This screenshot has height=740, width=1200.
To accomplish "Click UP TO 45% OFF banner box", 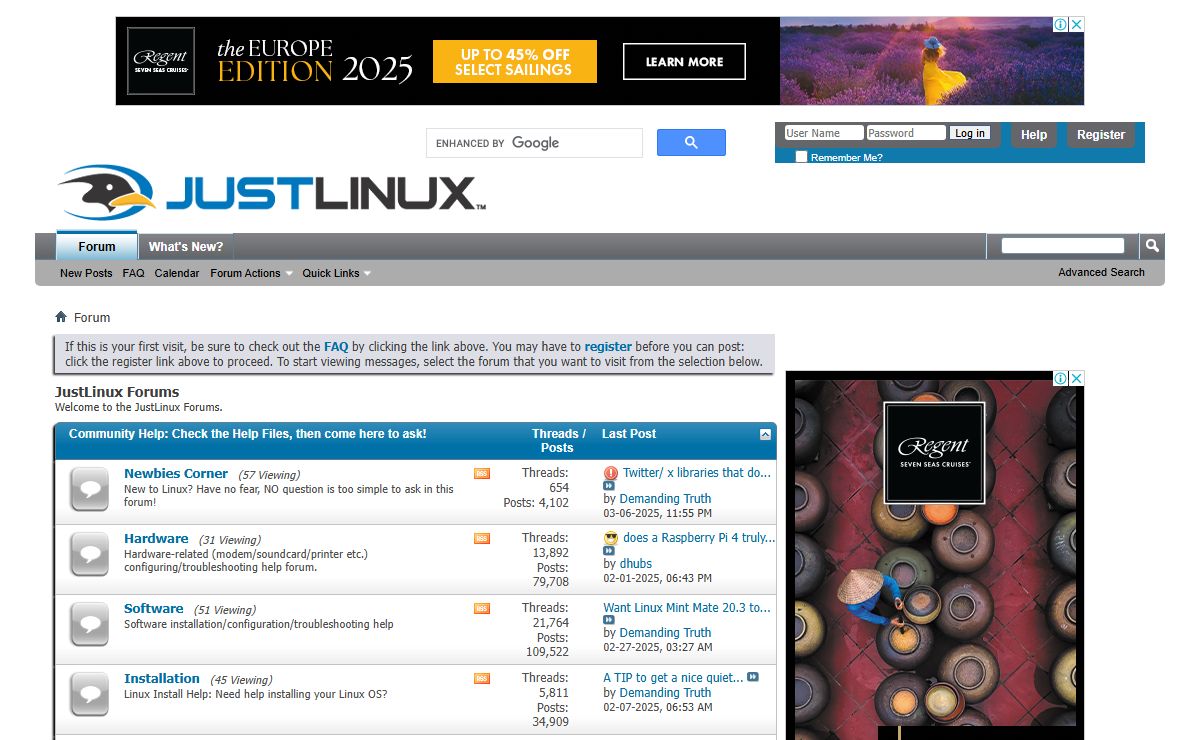I will click(515, 61).
